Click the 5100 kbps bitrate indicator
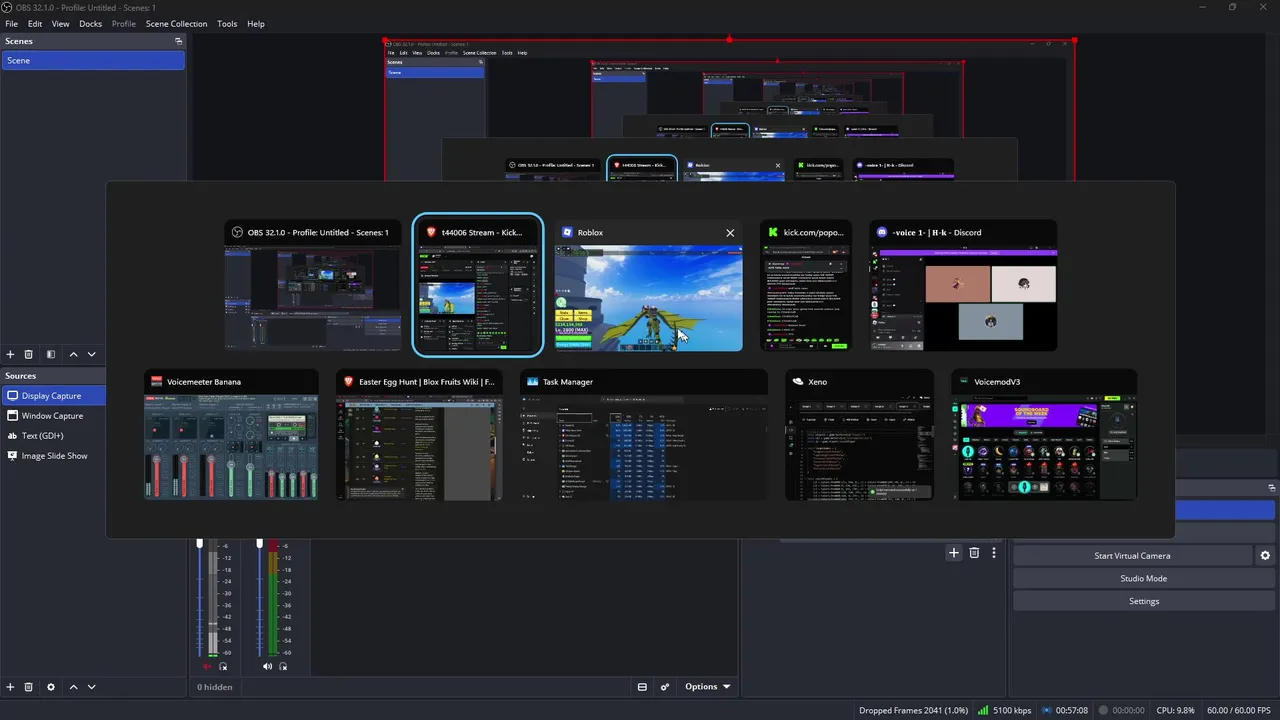Image resolution: width=1280 pixels, height=720 pixels. click(1006, 711)
